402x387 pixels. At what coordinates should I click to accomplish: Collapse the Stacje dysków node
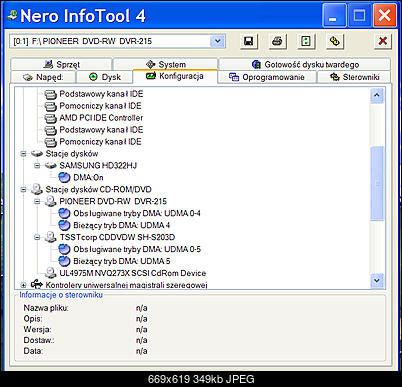(x=23, y=154)
